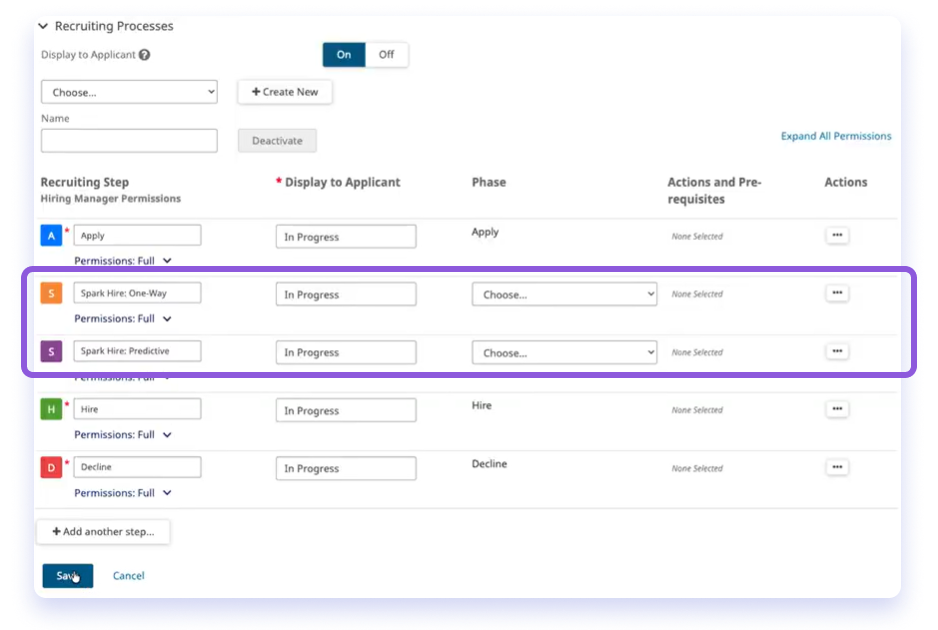The width and height of the screenshot is (938, 630).
Task: Click the orange S icon for Spark Hire: One-Way
Action: (x=51, y=293)
